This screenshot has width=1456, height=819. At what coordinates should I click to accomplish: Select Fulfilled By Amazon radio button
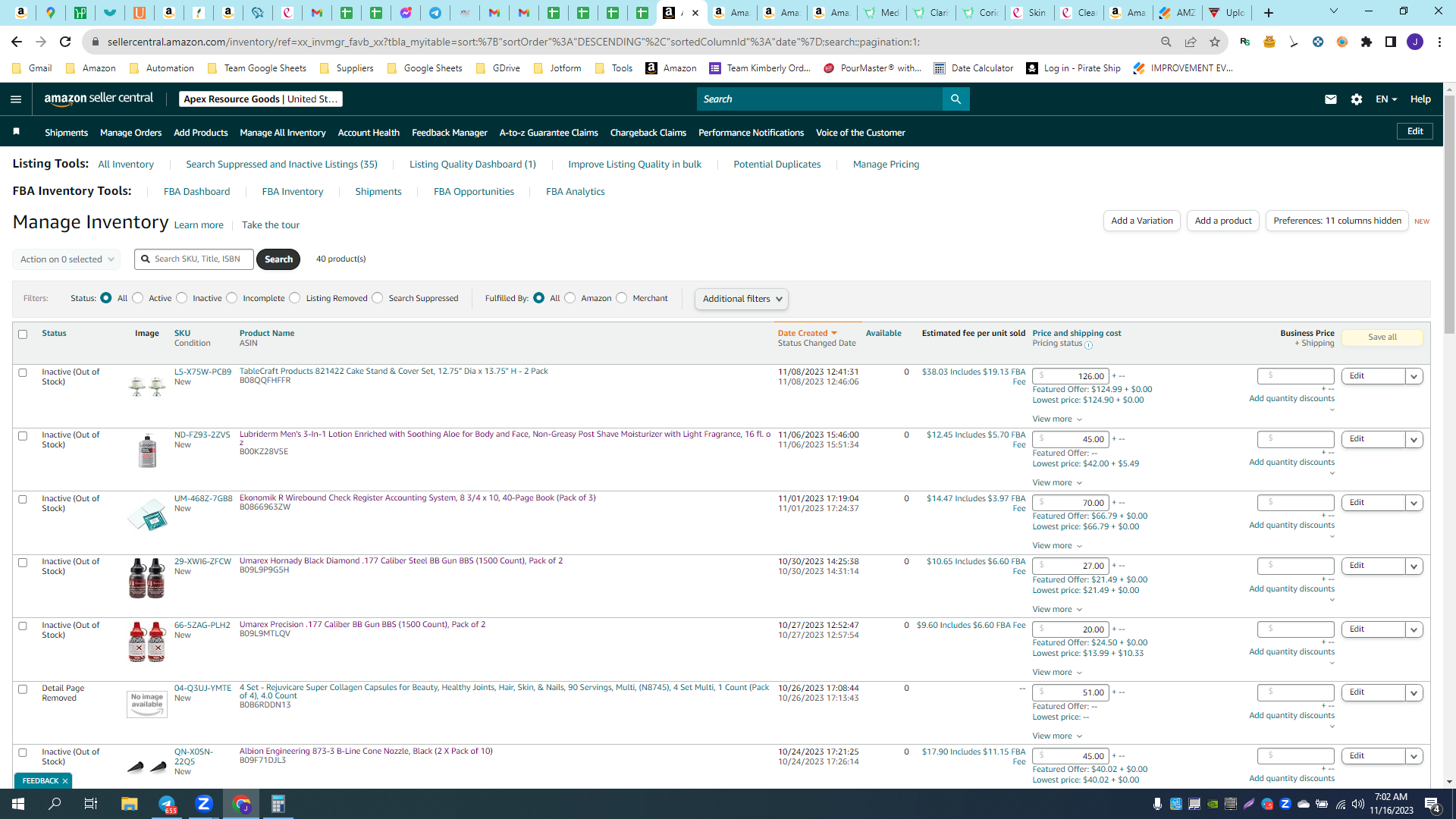click(570, 298)
